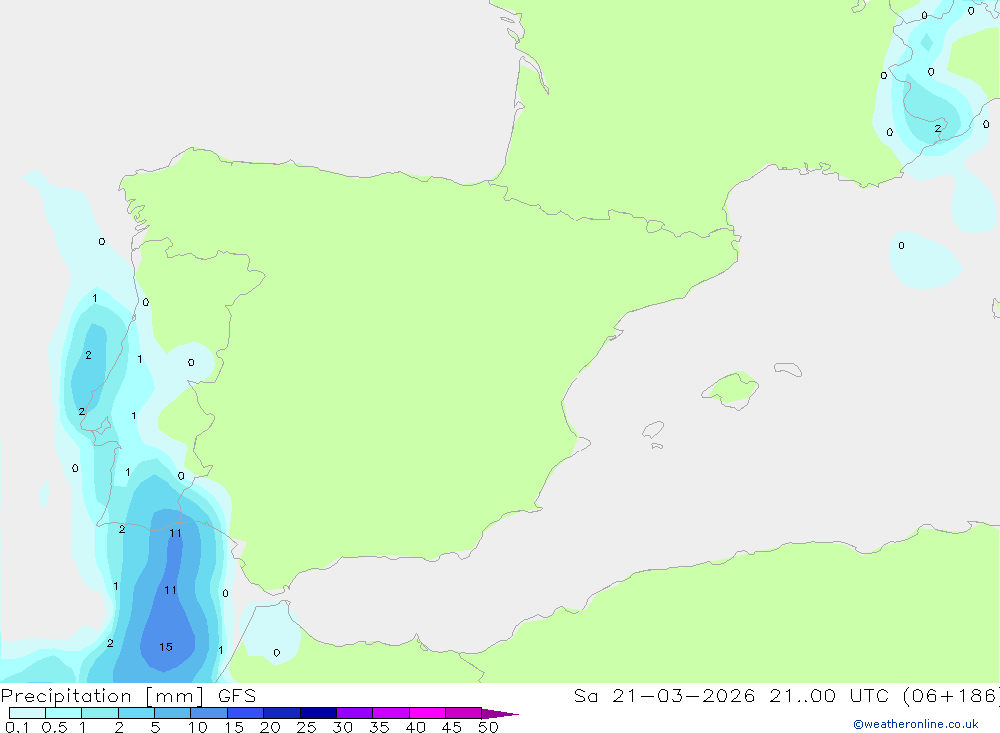Click the 20–25 mm dark blue swatch
This screenshot has height=733, width=1000.
(282, 713)
